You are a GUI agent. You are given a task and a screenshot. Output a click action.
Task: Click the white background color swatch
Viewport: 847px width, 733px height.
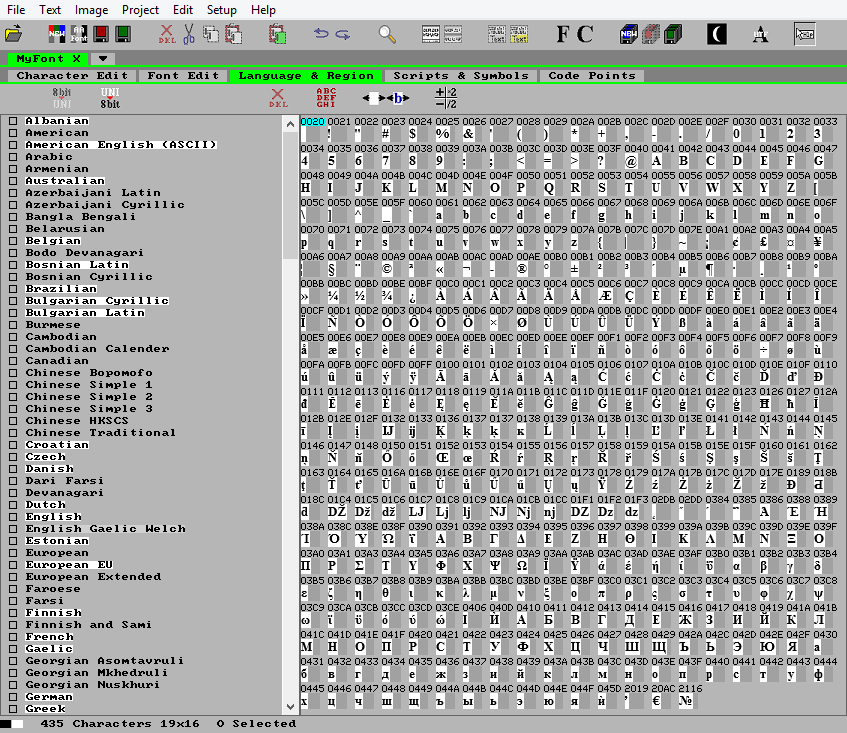tap(17, 723)
